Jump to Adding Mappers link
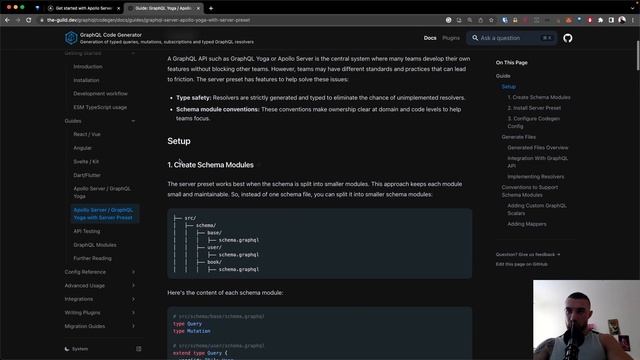 coord(527,224)
